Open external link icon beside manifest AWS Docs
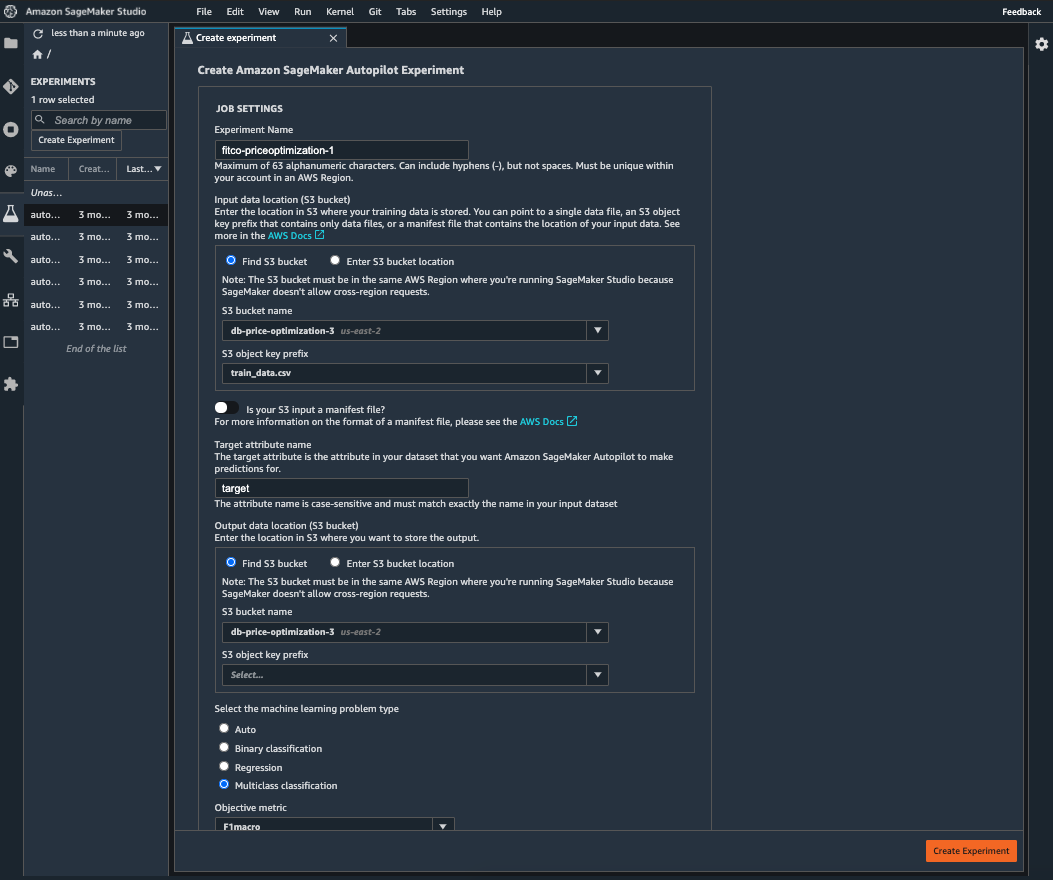Viewport: 1053px width, 880px height. click(572, 421)
